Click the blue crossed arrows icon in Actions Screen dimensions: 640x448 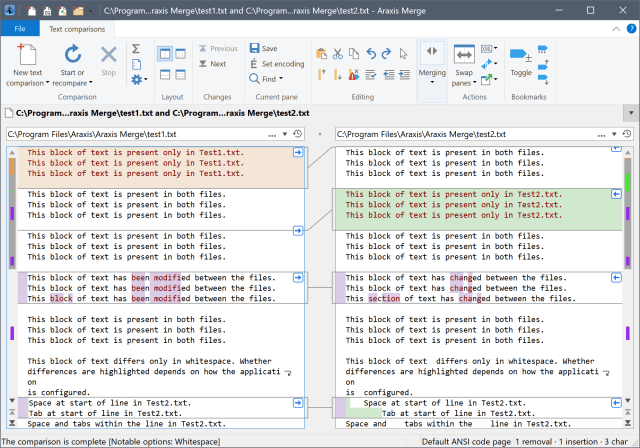(x=487, y=64)
